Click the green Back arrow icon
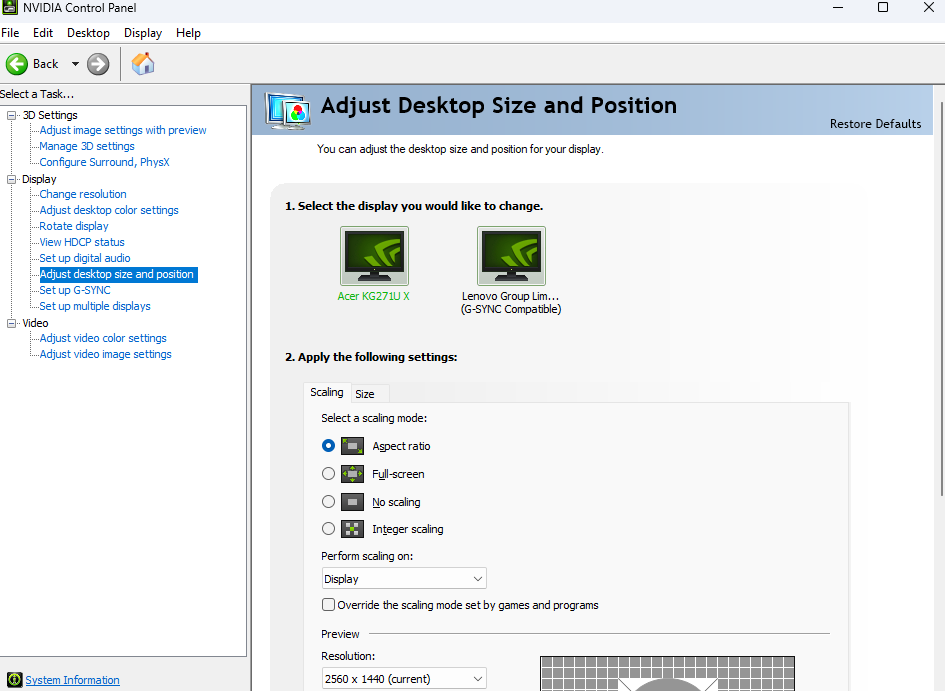 (17, 64)
